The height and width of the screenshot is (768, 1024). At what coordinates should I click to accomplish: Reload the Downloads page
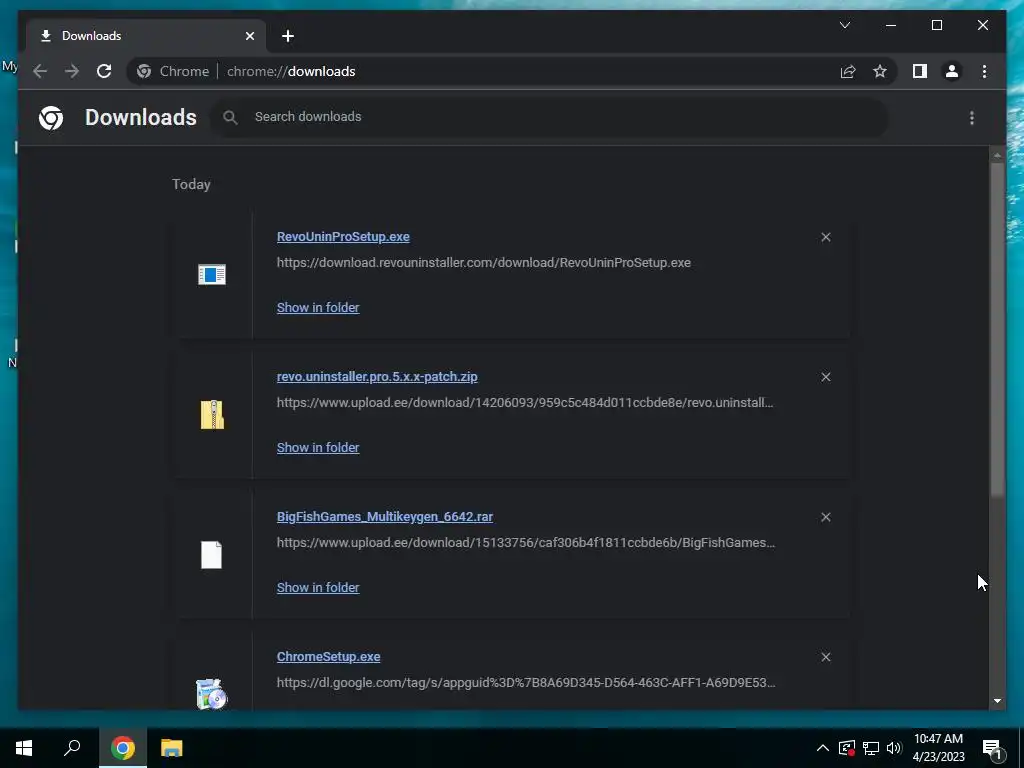[x=104, y=71]
